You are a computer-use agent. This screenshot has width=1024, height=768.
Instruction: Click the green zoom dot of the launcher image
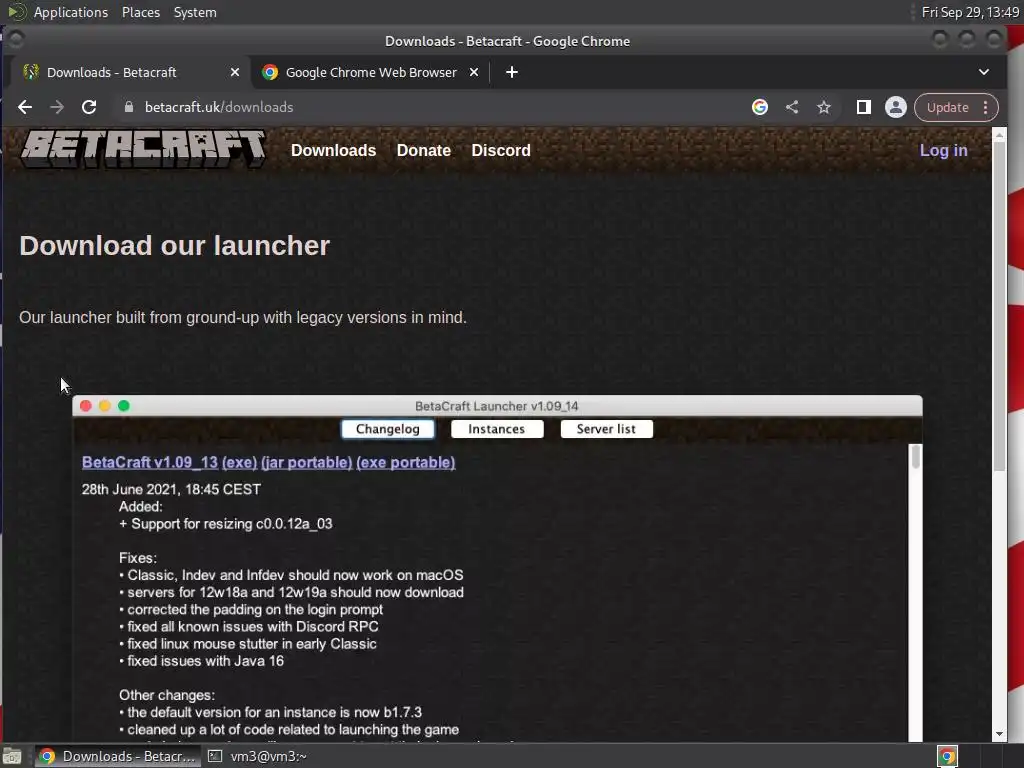(123, 406)
